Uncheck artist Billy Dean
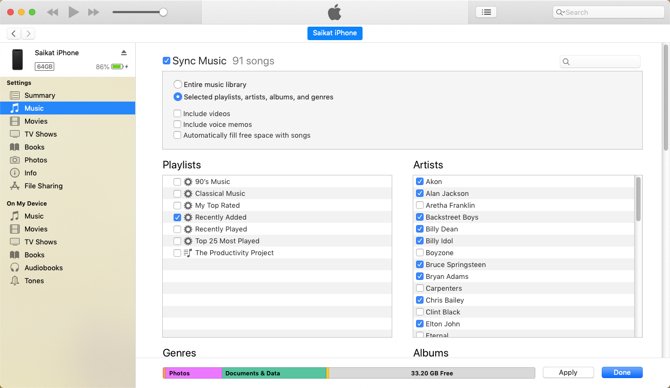Image resolution: width=670 pixels, height=388 pixels. [420, 229]
